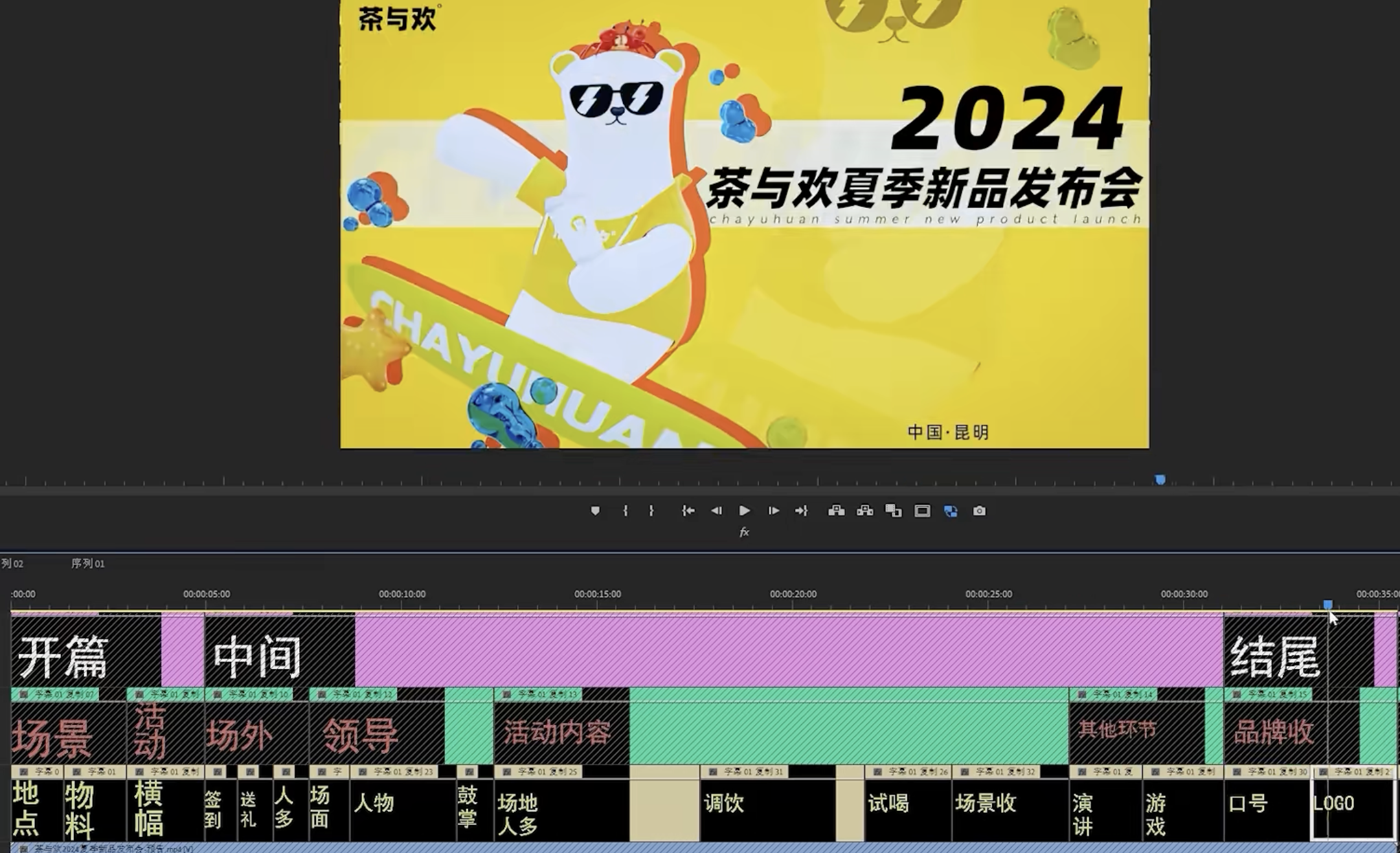Click the Insert/overwrite filmstrip icon
The image size is (1400, 853).
pyautogui.click(x=894, y=511)
